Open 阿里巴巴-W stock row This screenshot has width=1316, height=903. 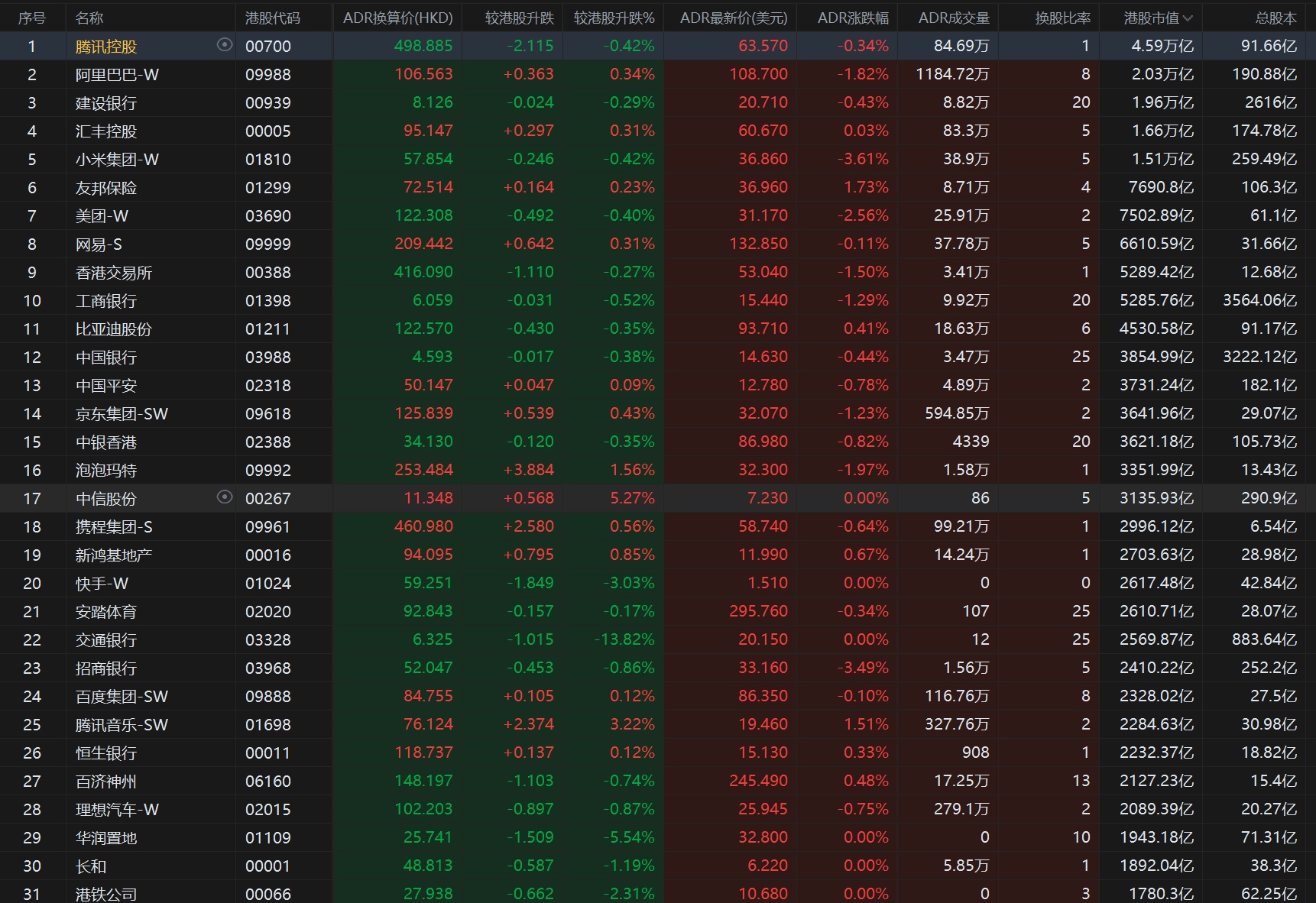coord(117,75)
